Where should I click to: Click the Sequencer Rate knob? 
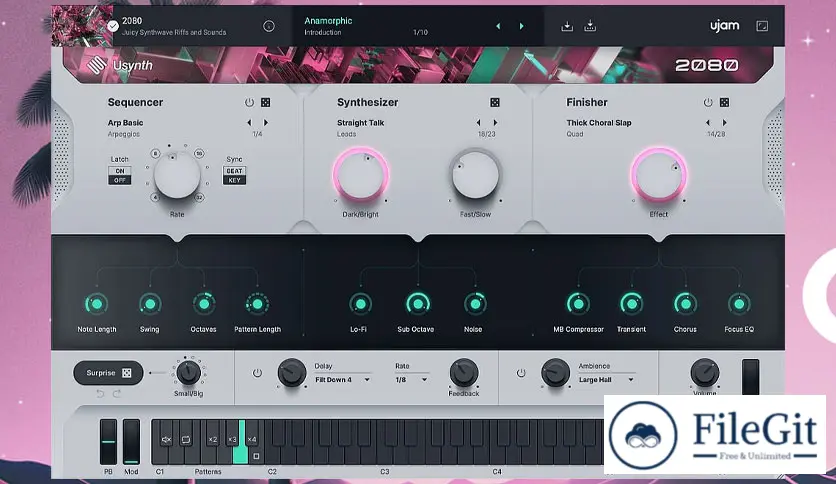coord(177,175)
